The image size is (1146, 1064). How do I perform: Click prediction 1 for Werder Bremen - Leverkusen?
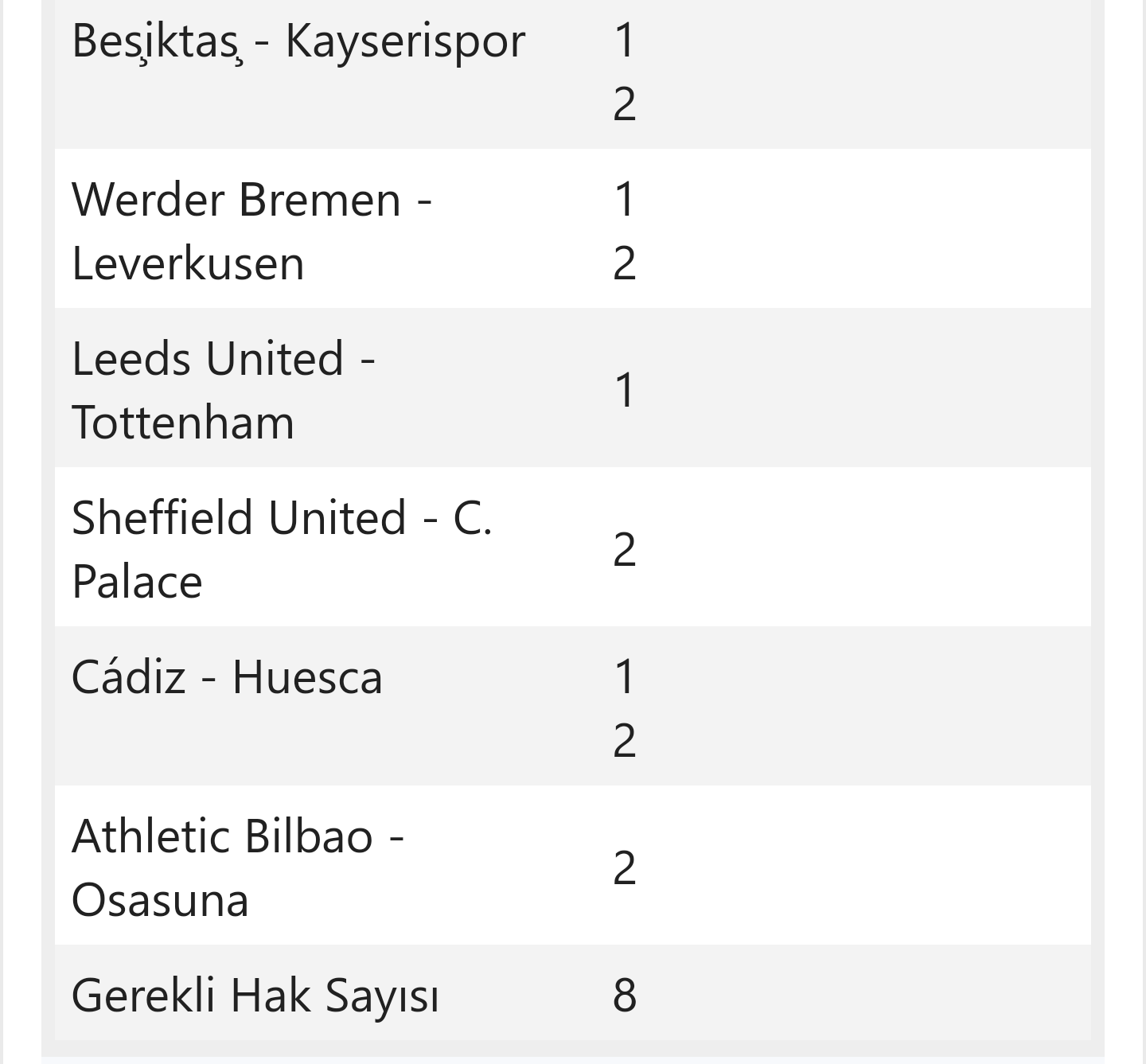coord(625,199)
